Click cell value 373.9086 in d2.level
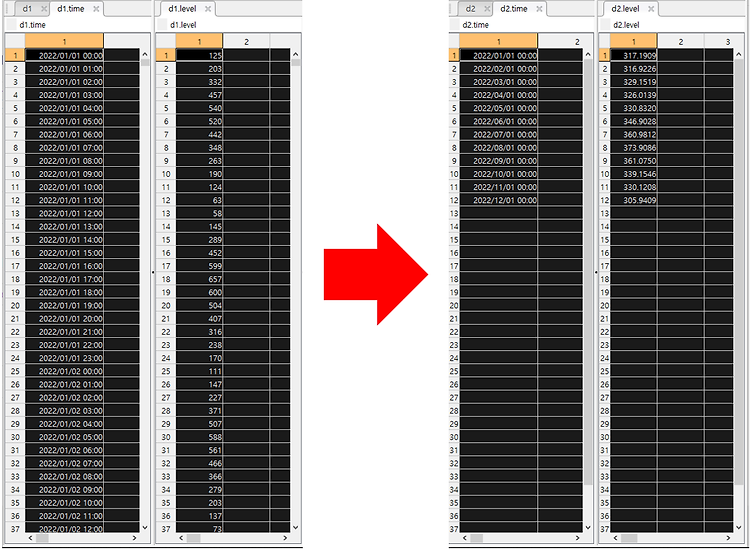Image resolution: width=750 pixels, height=549 pixels. [634, 147]
